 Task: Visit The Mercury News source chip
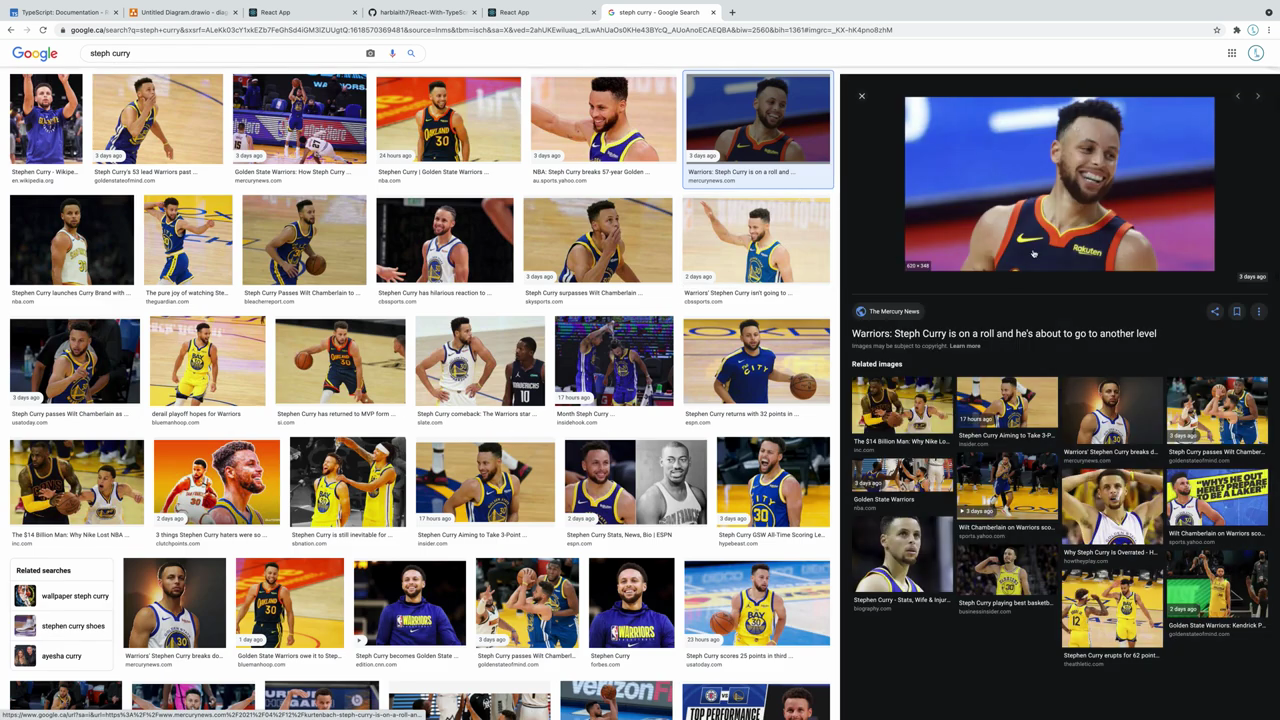click(x=888, y=311)
